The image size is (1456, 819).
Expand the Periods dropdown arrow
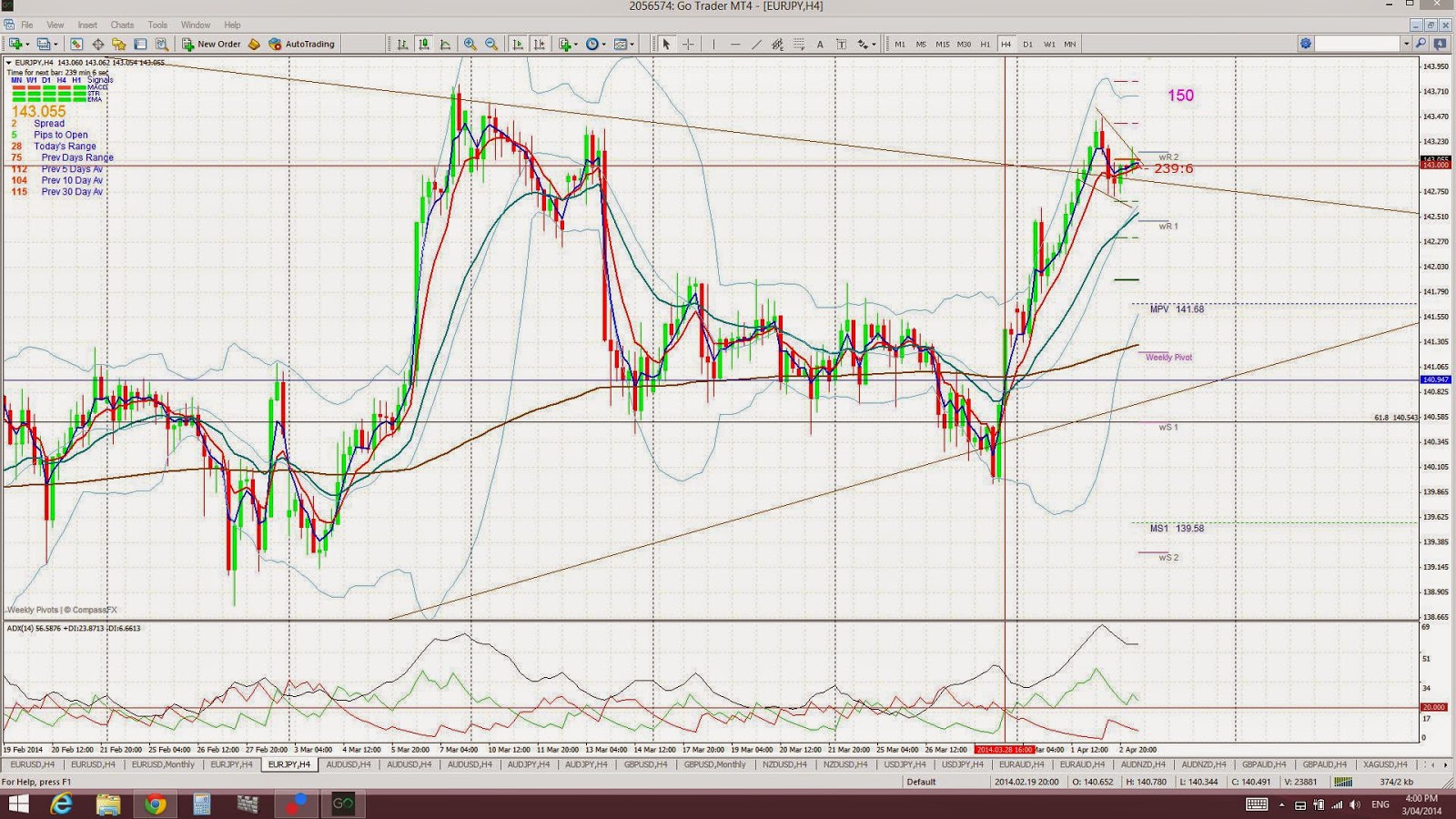(x=604, y=44)
